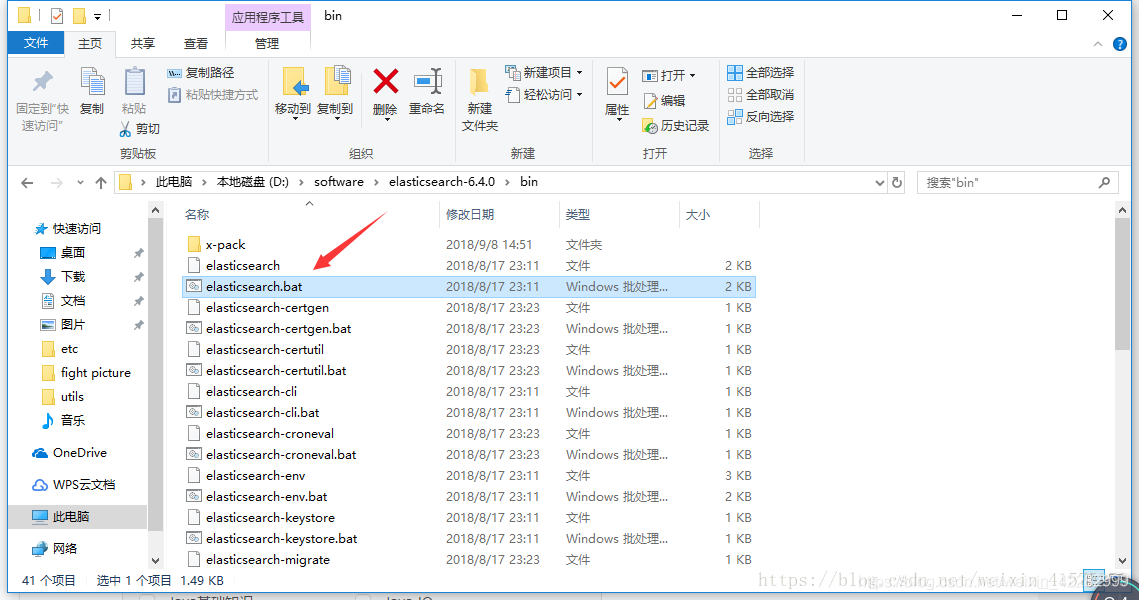Screen dimensions: 1139x600
Task: Click the Pin to Quick access icon
Action: (x=43, y=81)
